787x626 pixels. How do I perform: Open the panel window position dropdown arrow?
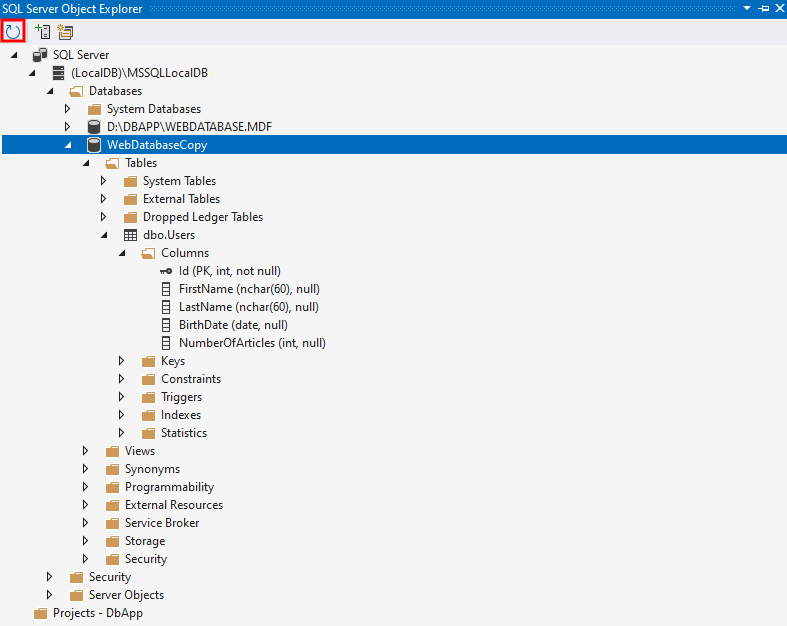pyautogui.click(x=747, y=8)
